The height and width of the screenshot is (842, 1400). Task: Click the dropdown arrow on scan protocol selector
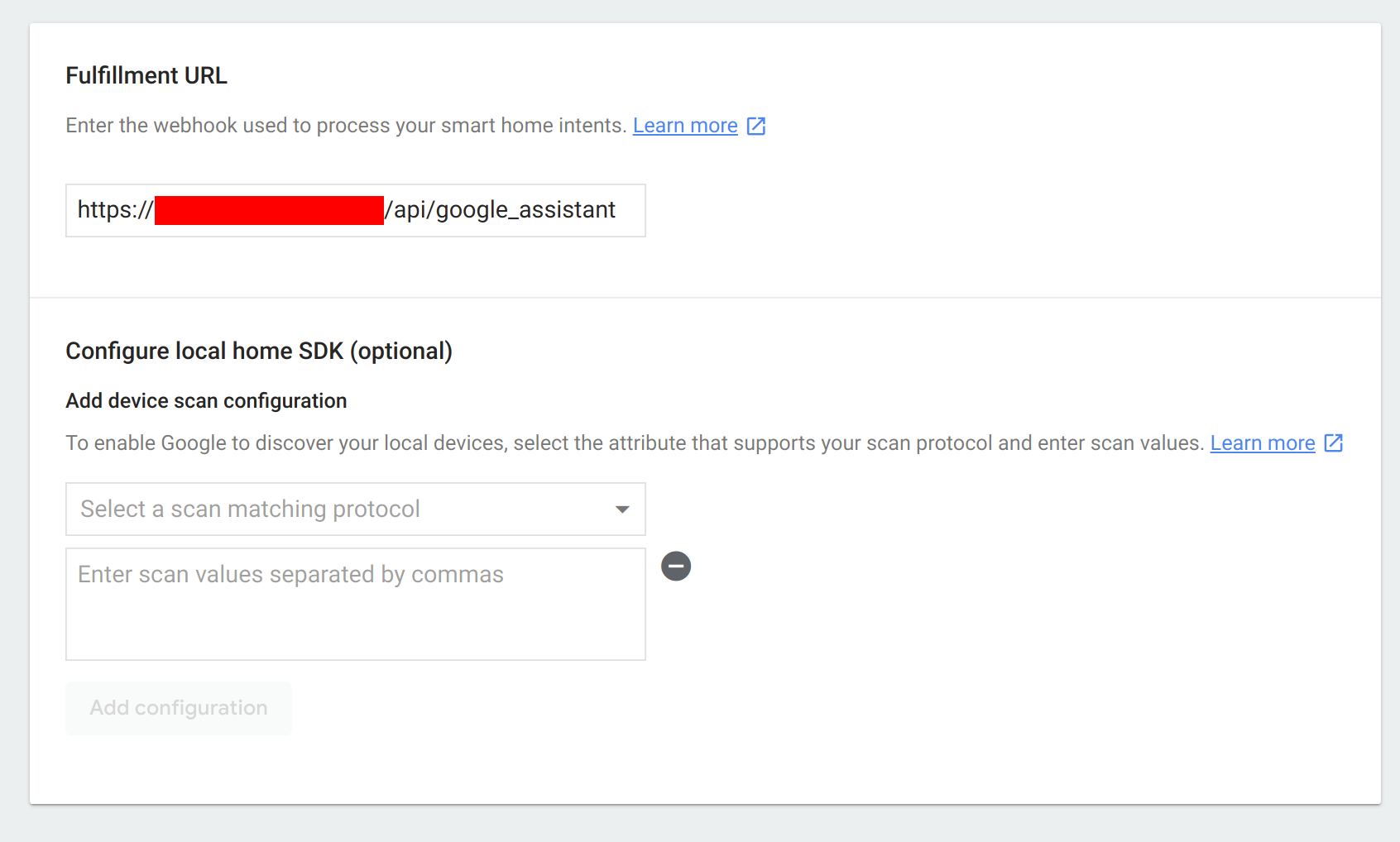pos(621,510)
